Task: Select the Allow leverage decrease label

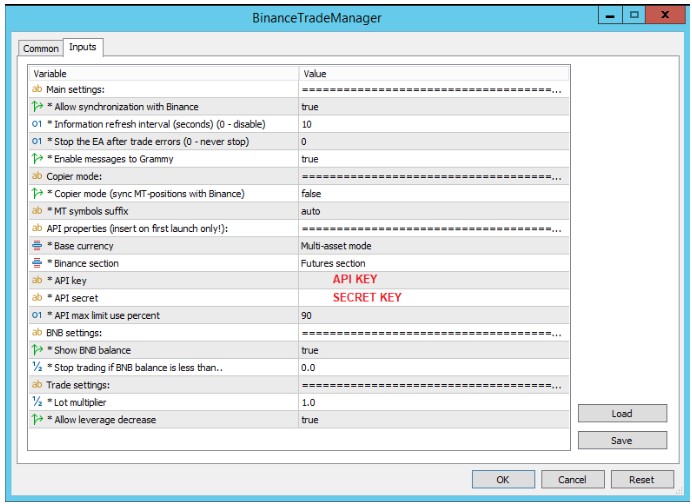Action: pos(102,420)
